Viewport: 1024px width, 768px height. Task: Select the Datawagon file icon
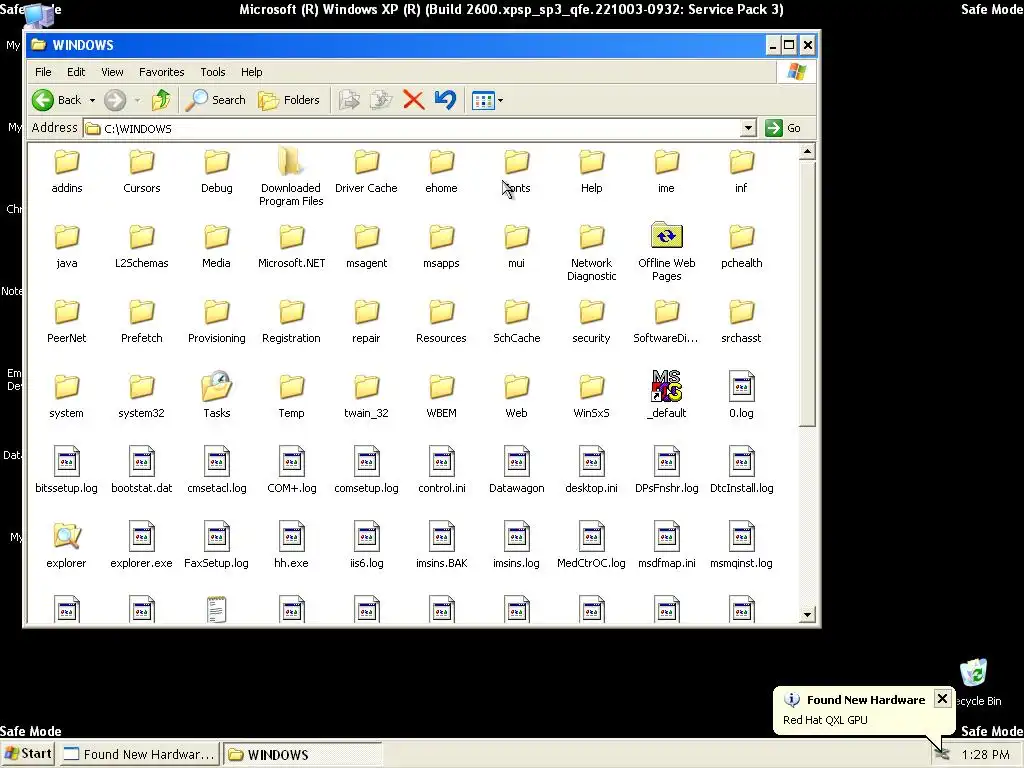coord(517,461)
